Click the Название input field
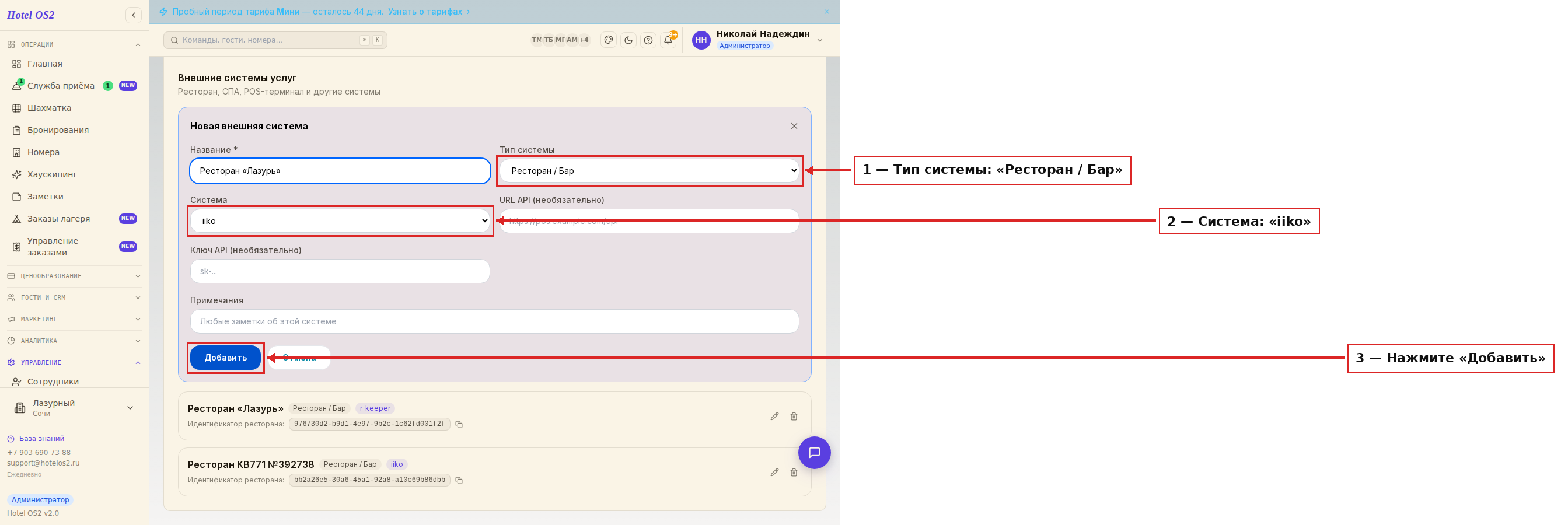 340,171
